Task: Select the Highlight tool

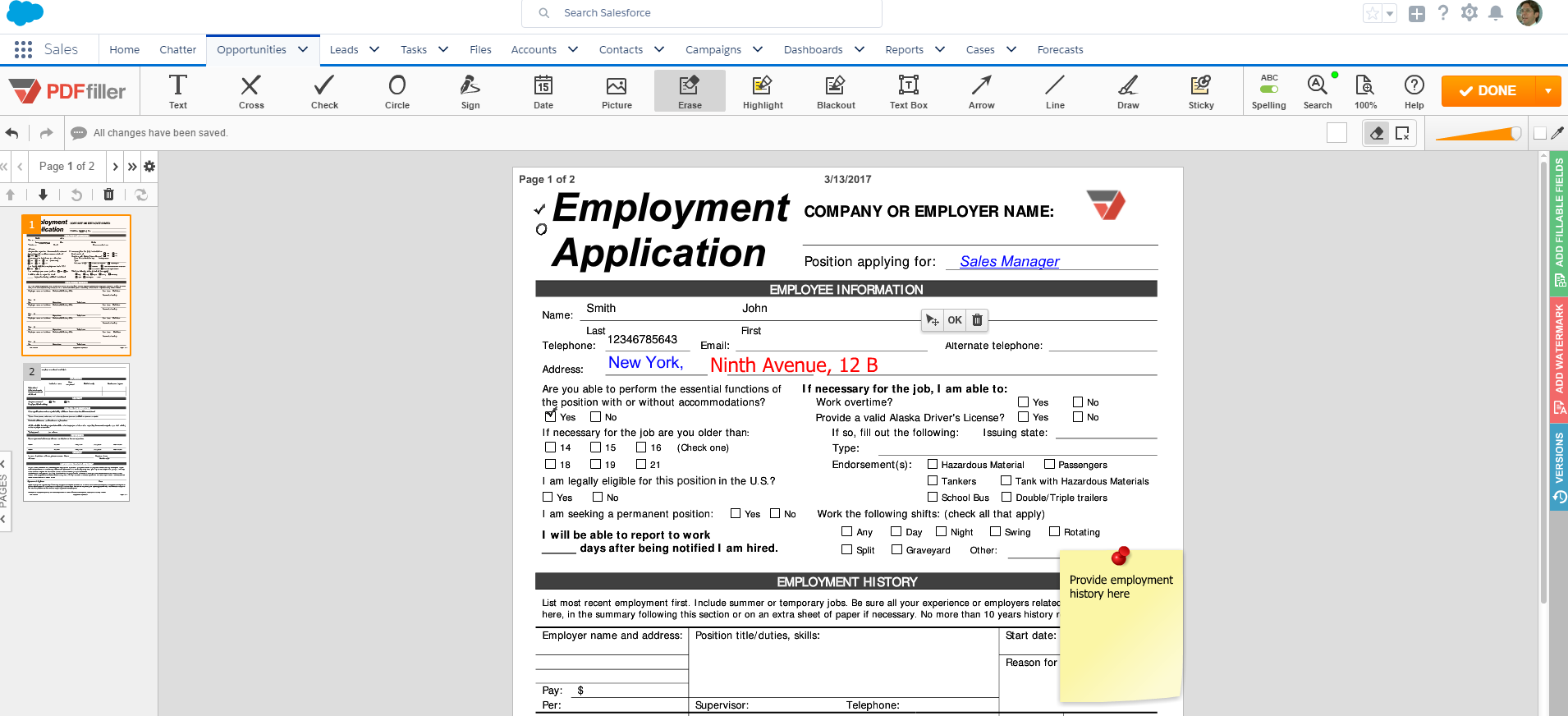Action: pos(763,90)
